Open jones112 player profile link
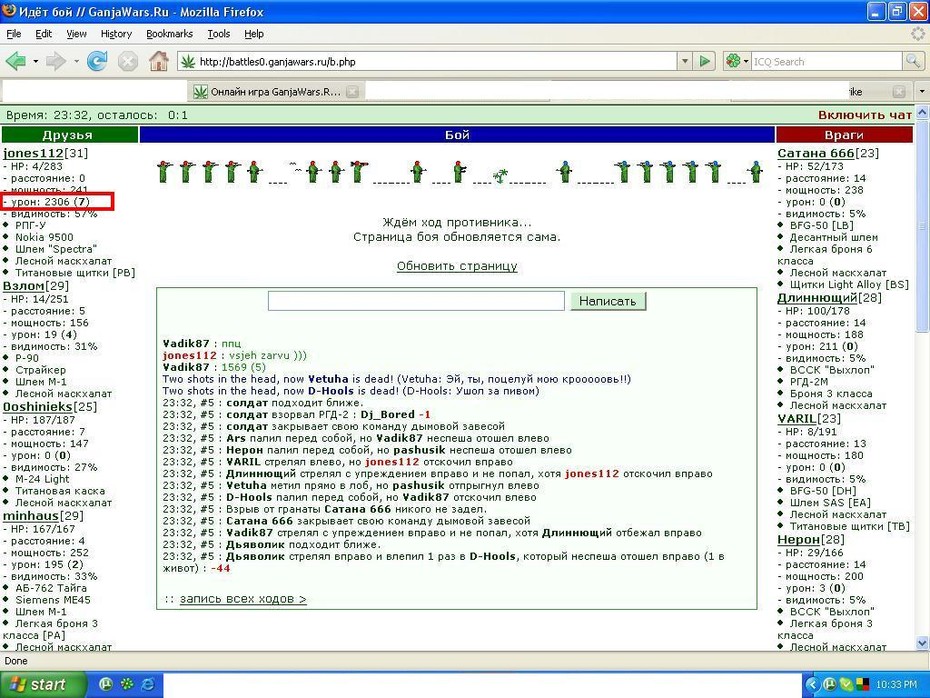Viewport: 930px width, 698px height. pos(33,153)
